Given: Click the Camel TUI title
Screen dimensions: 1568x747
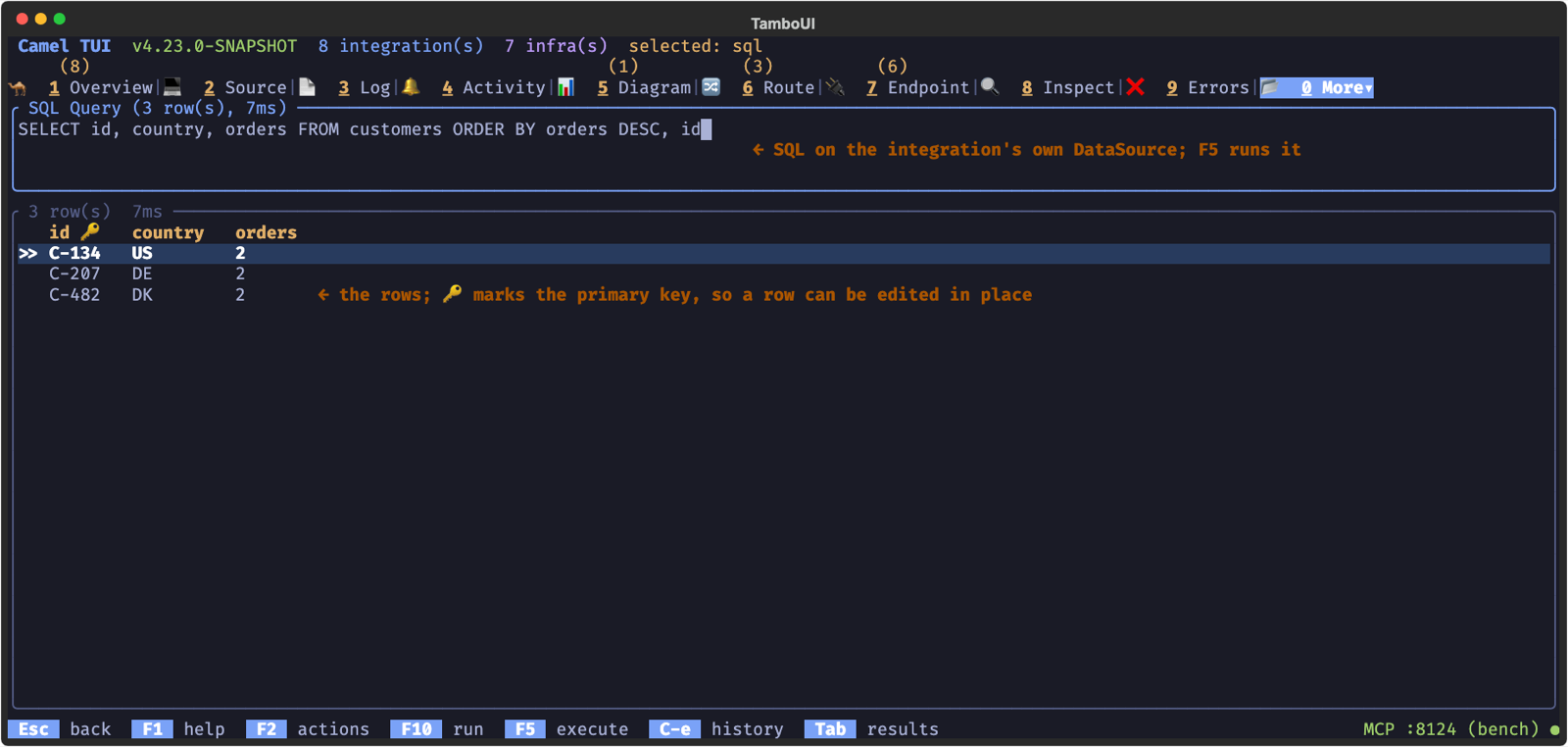Looking at the screenshot, I should [x=65, y=46].
